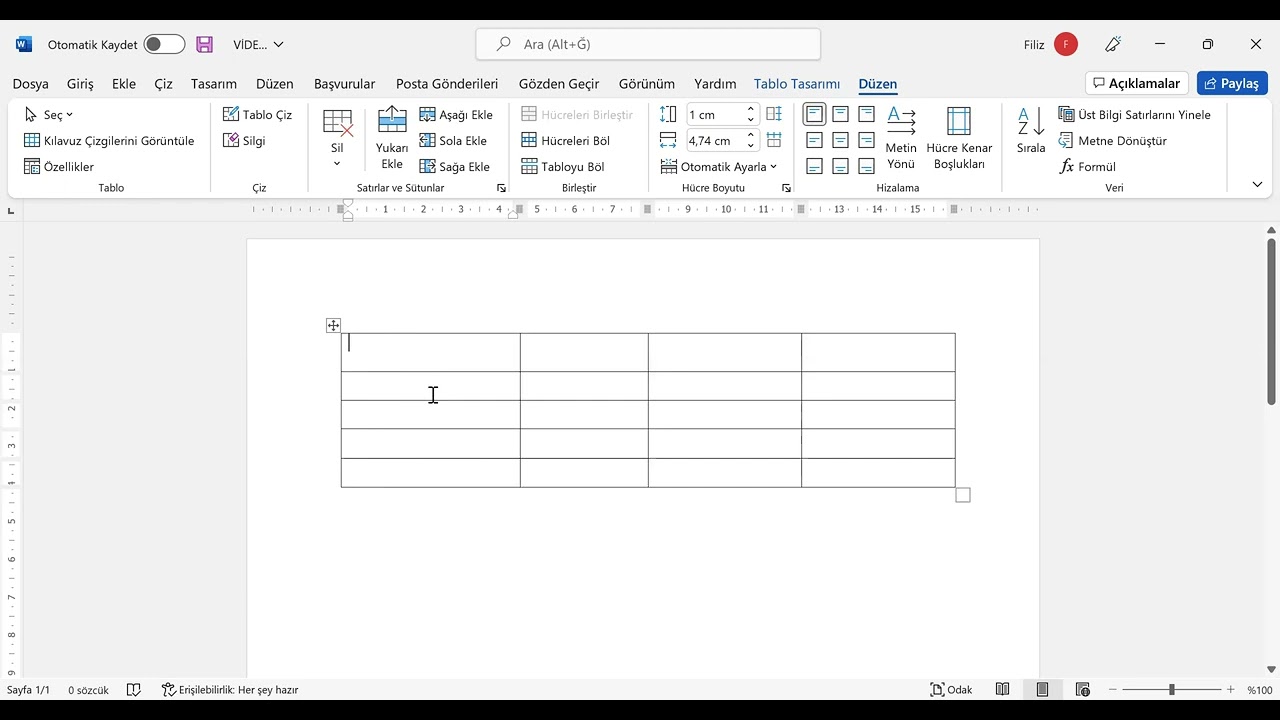The image size is (1280, 720).
Task: Click the Save floppy disk icon
Action: click(x=204, y=44)
